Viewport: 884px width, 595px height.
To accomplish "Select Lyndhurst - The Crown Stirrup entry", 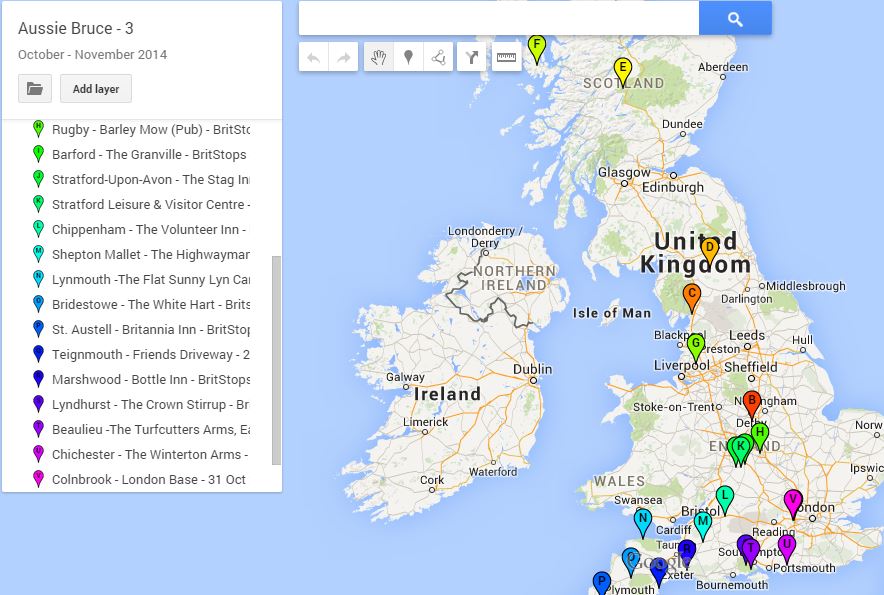I will point(150,405).
